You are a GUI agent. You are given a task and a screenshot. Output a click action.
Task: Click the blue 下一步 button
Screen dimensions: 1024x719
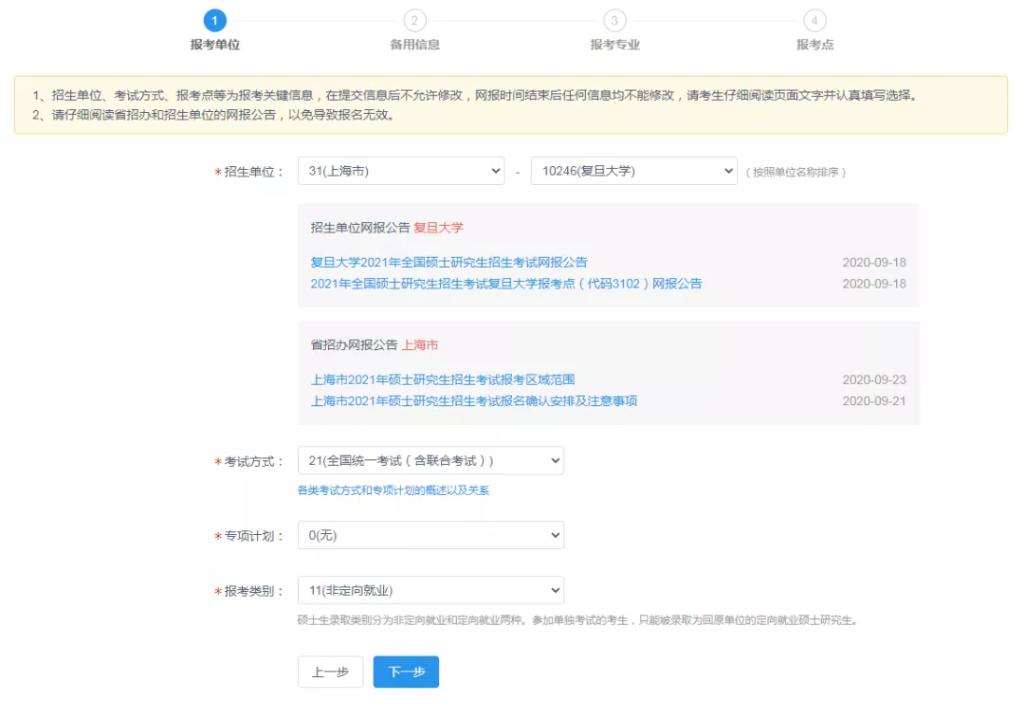click(x=406, y=672)
